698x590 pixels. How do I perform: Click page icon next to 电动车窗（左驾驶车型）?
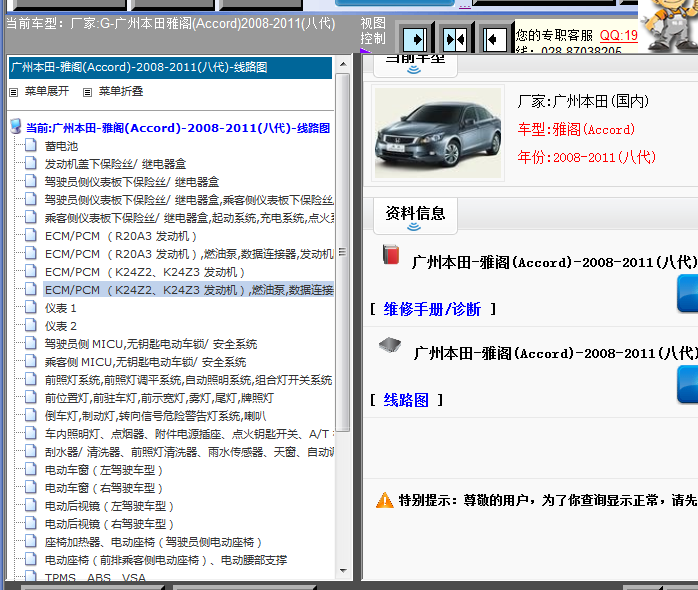(31, 469)
